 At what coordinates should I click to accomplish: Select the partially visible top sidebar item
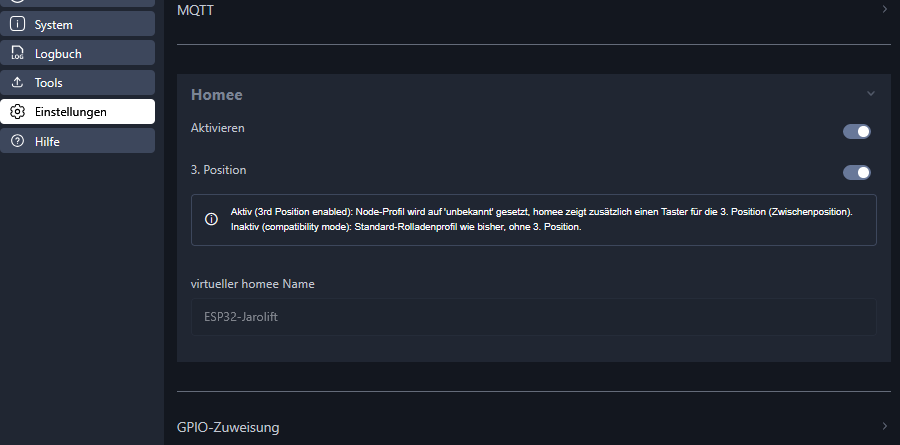77,3
